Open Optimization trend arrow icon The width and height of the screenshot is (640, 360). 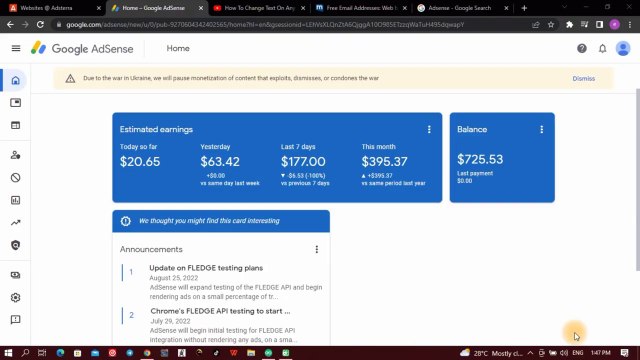[16, 222]
